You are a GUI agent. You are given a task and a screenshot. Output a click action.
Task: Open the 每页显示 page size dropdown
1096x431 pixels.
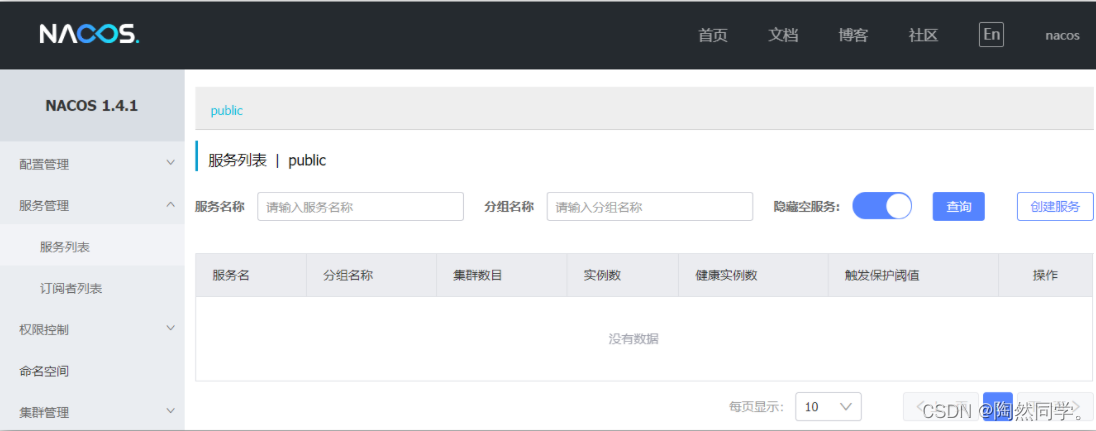828,407
